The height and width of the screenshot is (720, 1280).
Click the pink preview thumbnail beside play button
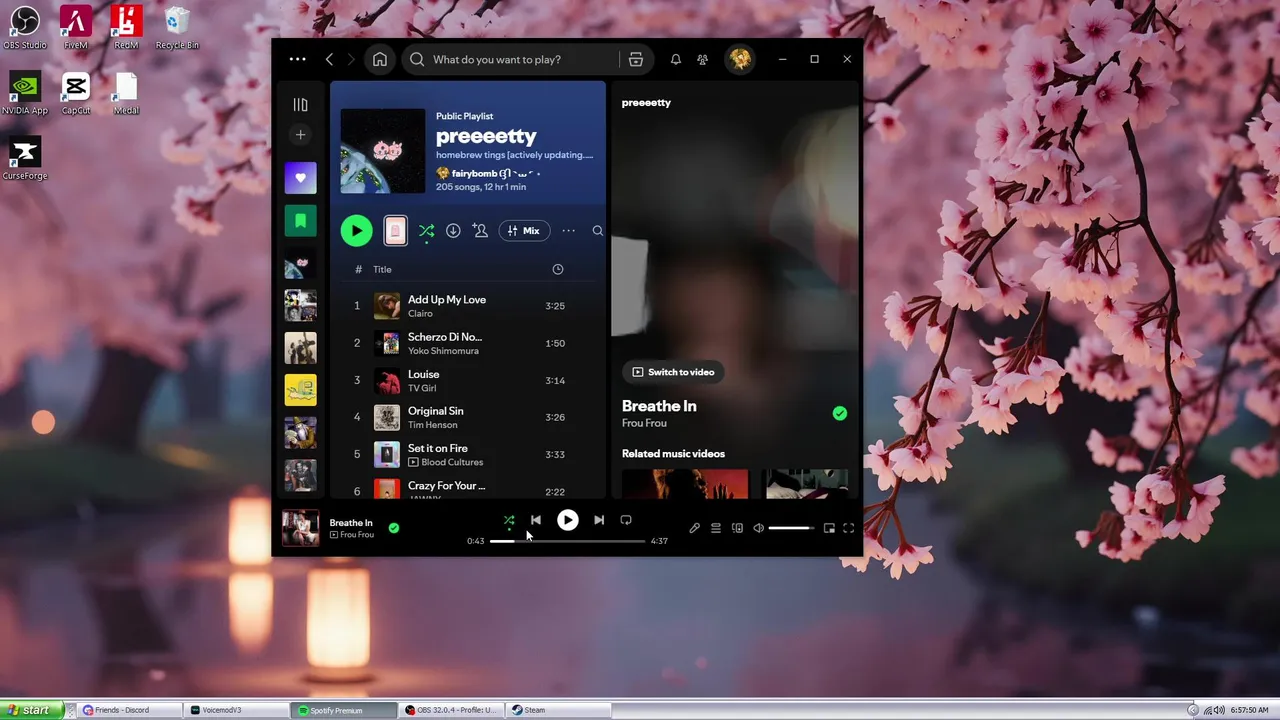(x=395, y=231)
